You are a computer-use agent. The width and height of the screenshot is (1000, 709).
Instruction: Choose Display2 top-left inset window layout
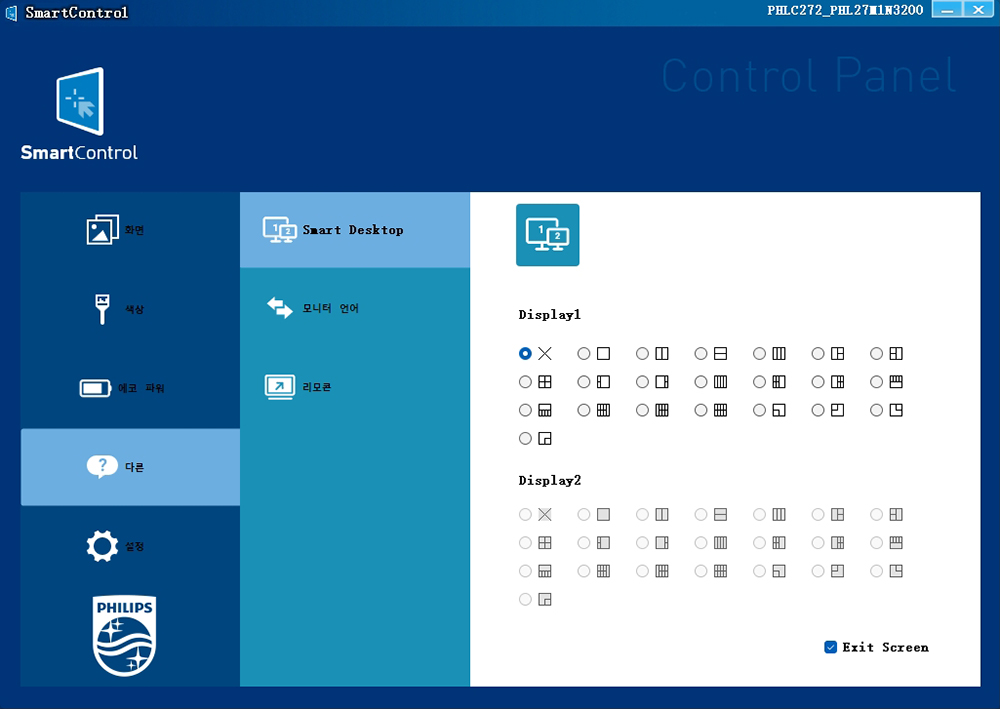[x=818, y=571]
